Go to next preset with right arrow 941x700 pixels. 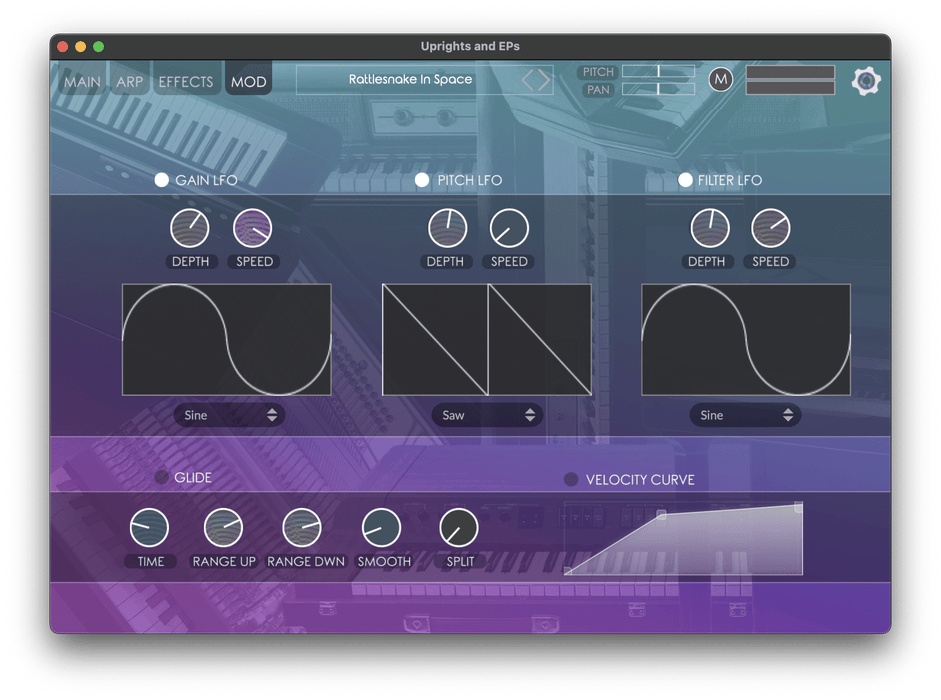(544, 81)
